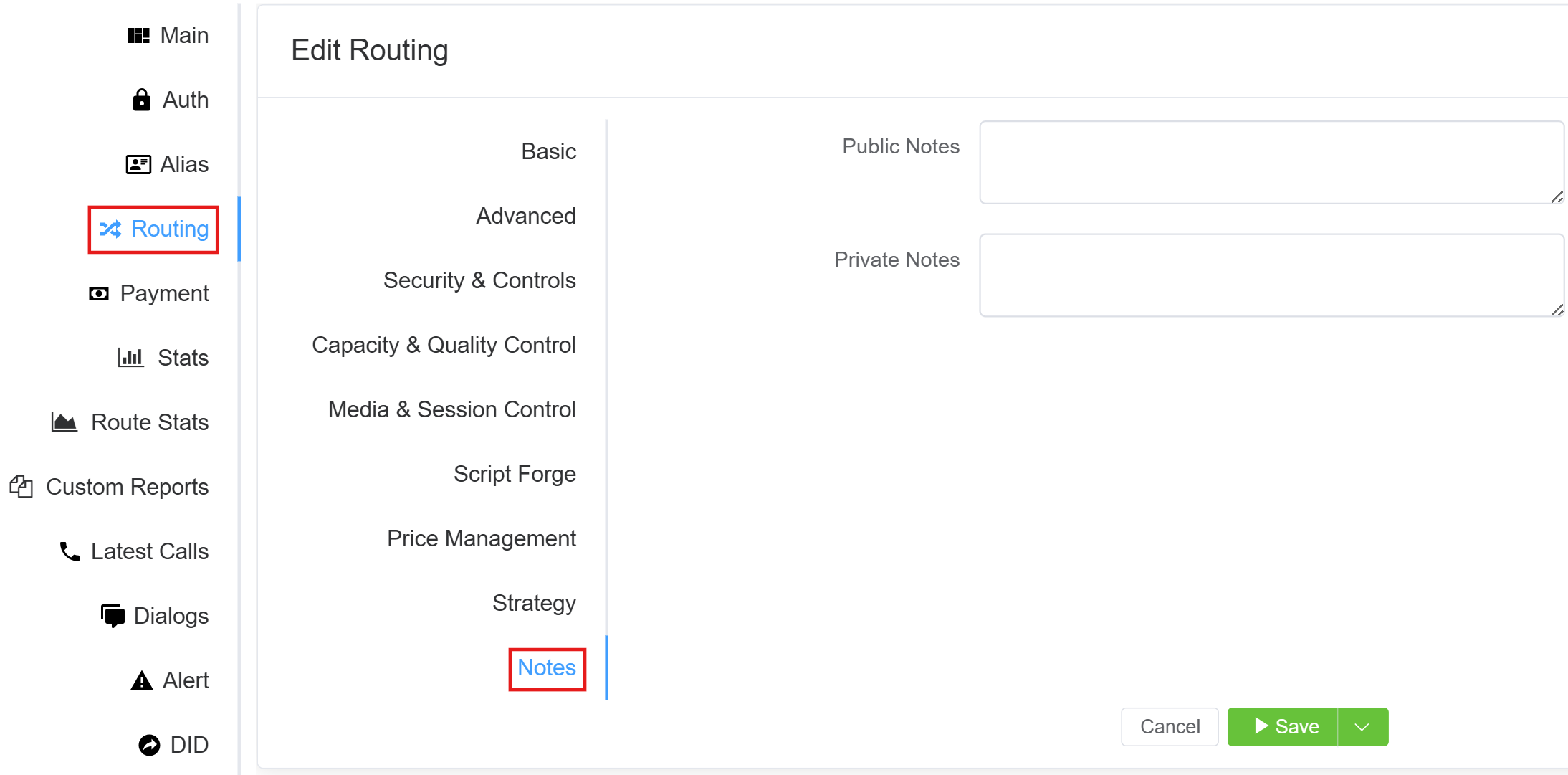Viewport: 1568px width, 775px height.
Task: Click the Payment money icon
Action: 99,293
